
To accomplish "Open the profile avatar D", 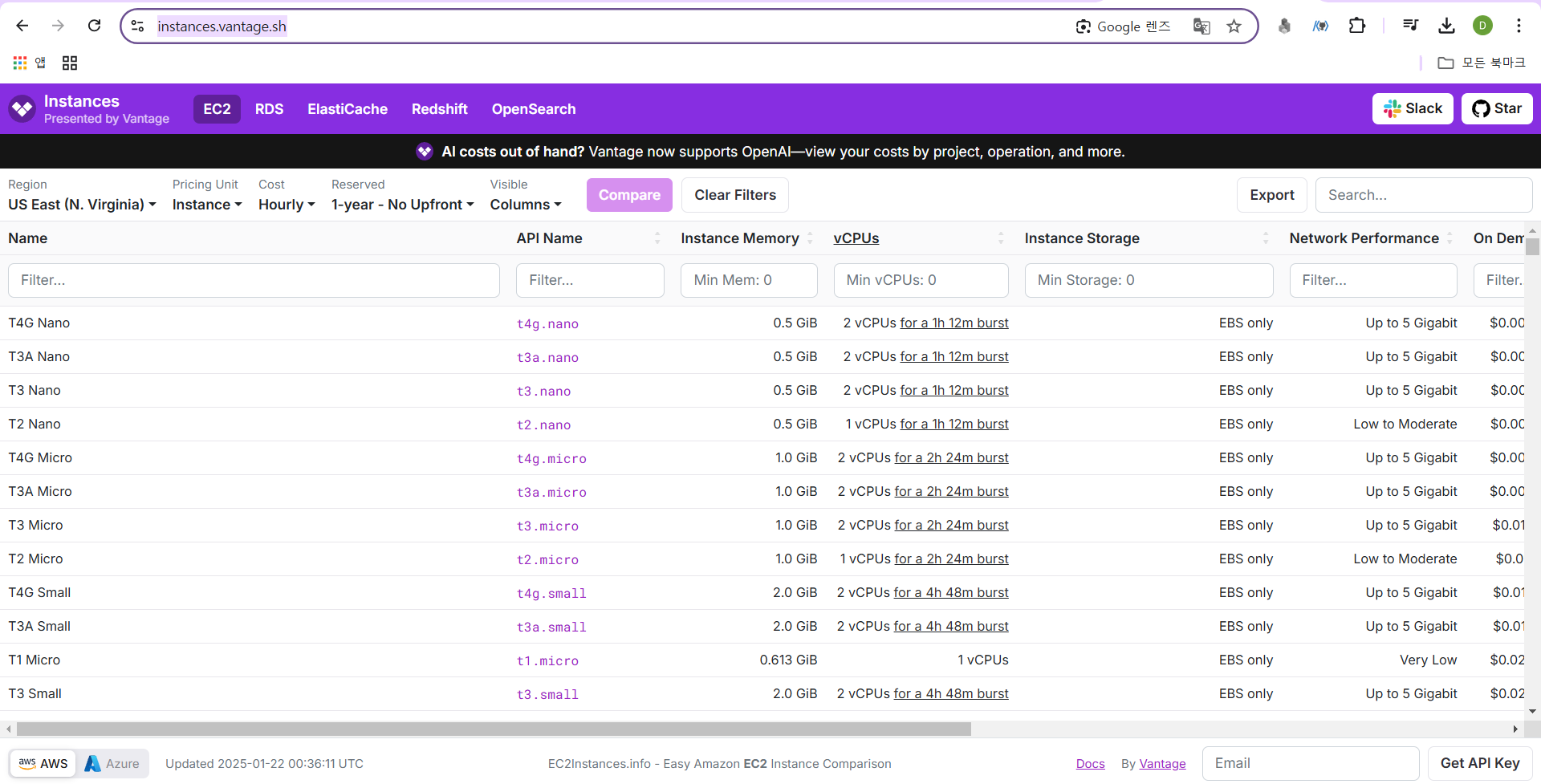I will coord(1482,26).
